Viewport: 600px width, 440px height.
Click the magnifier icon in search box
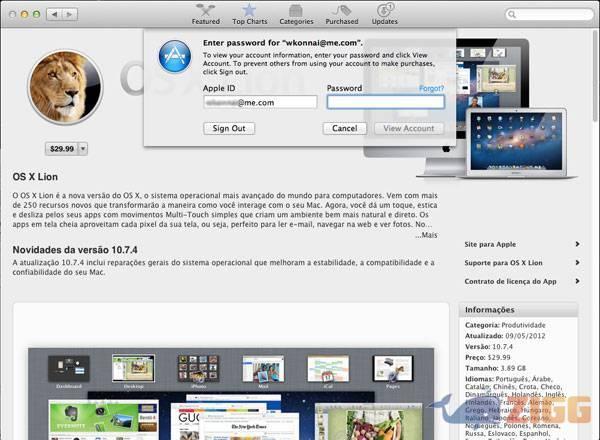(512, 15)
